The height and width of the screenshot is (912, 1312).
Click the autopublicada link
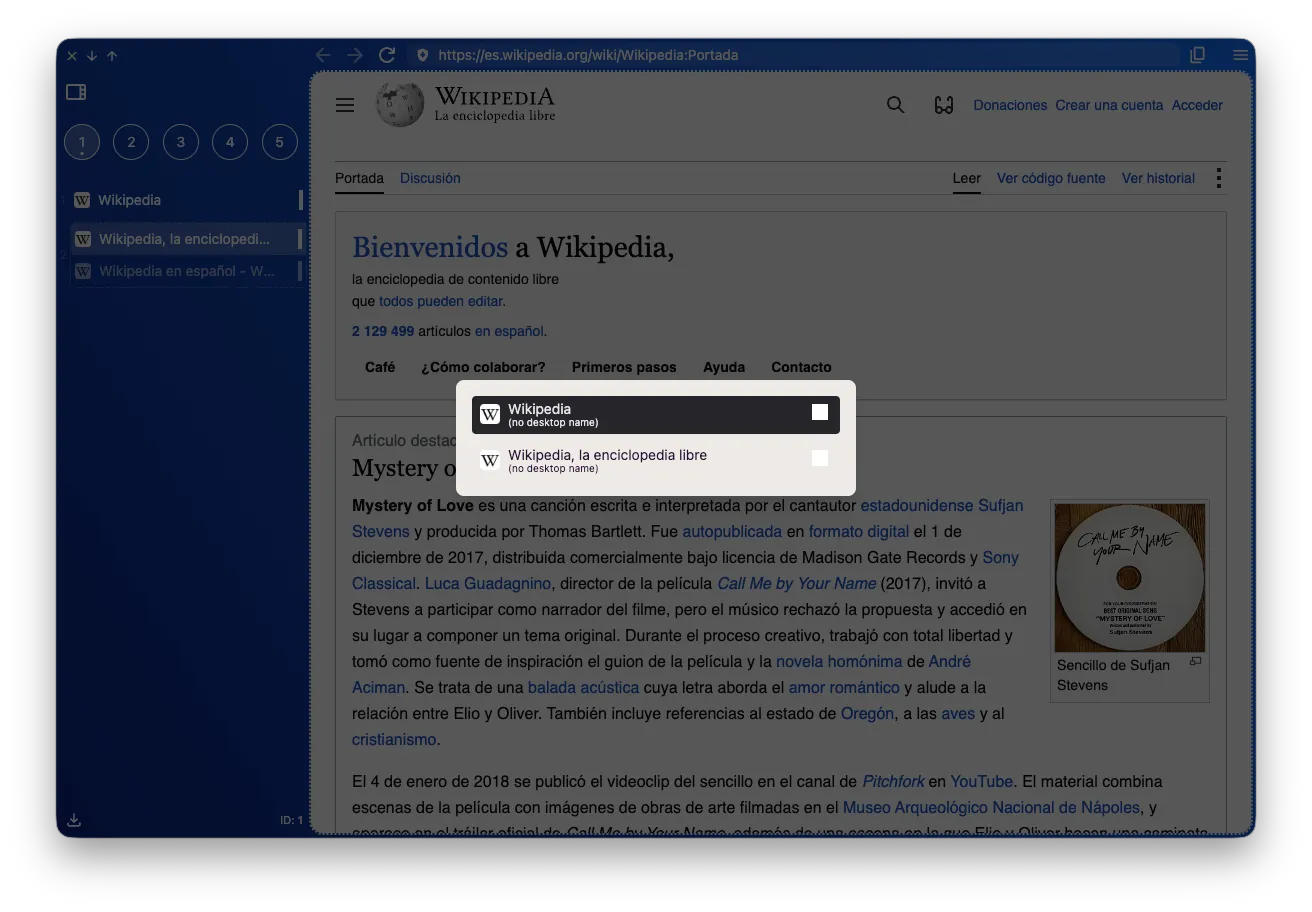click(732, 531)
